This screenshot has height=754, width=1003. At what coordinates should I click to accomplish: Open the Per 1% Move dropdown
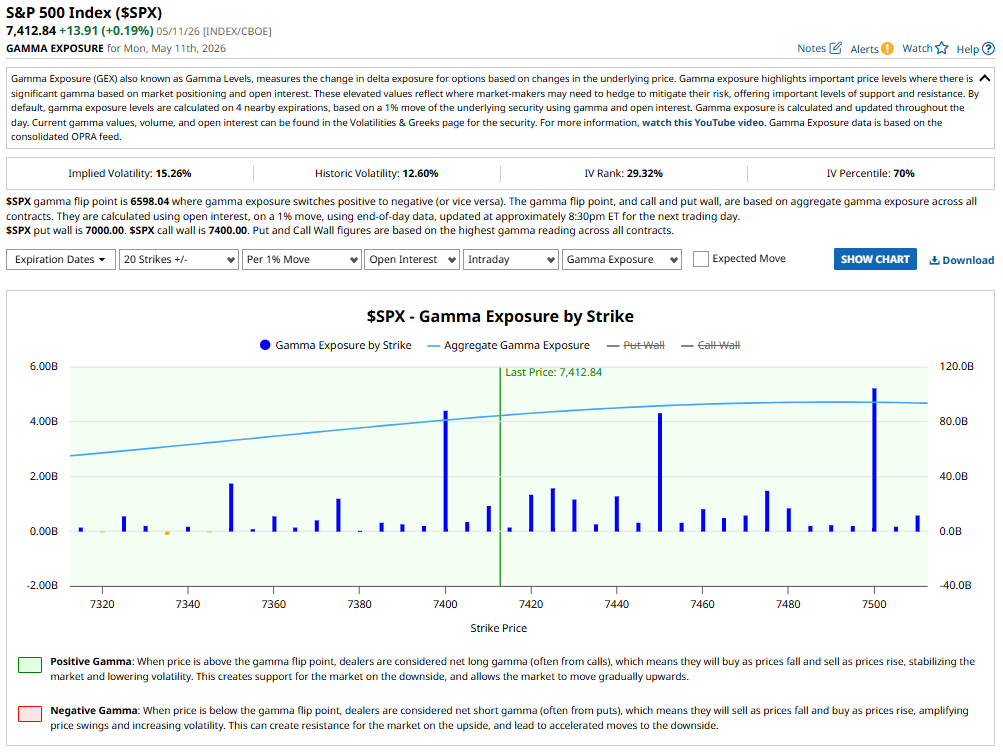coord(301,259)
